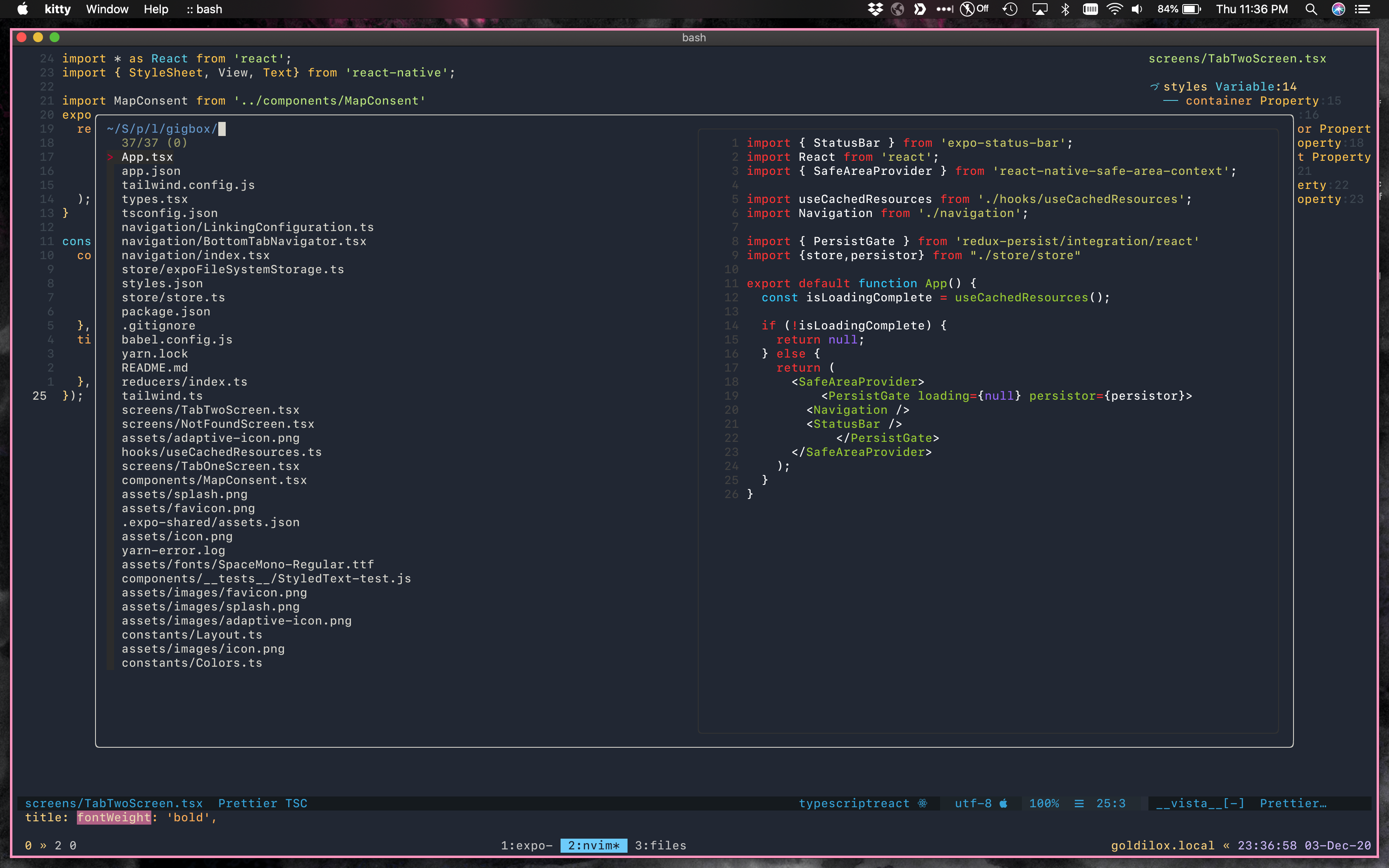Viewport: 1389px width, 868px height.
Task: Open the kitty Window menu
Action: point(107,9)
